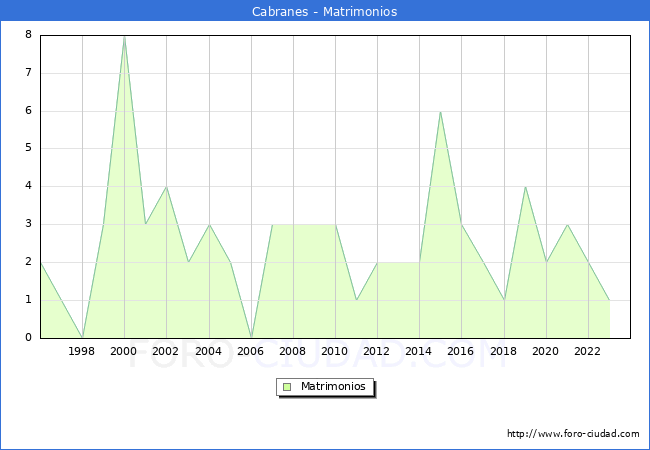Click x-axis label 2018
Screen dimensions: 650x450
coord(504,351)
